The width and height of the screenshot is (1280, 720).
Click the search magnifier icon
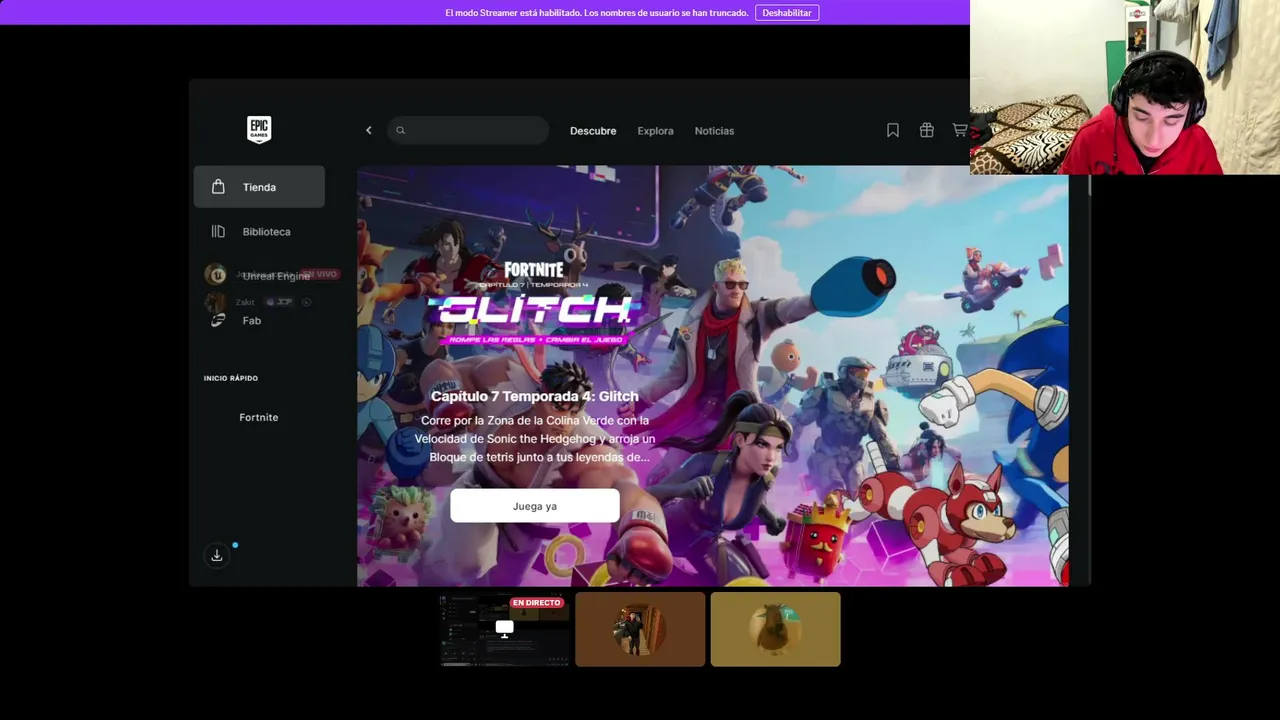tap(401, 130)
